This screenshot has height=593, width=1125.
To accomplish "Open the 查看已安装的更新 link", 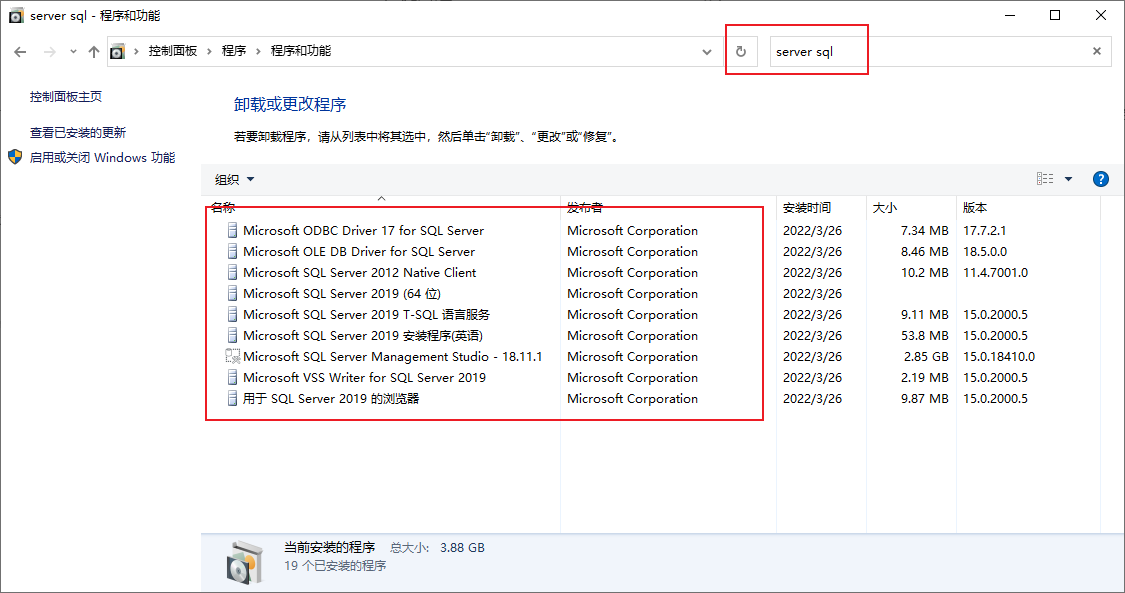I will coord(78,133).
